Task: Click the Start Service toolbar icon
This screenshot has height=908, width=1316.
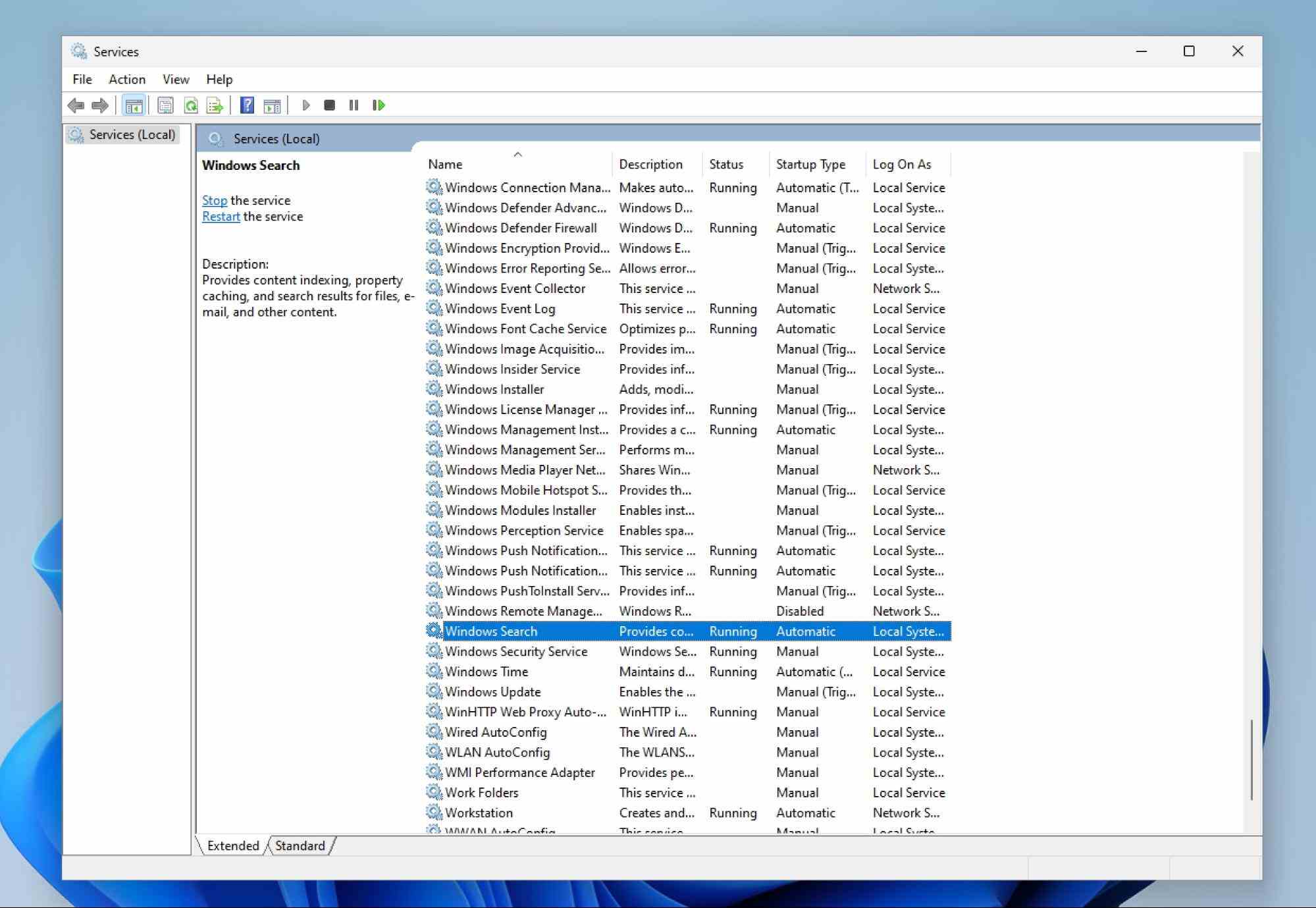Action: 305,105
